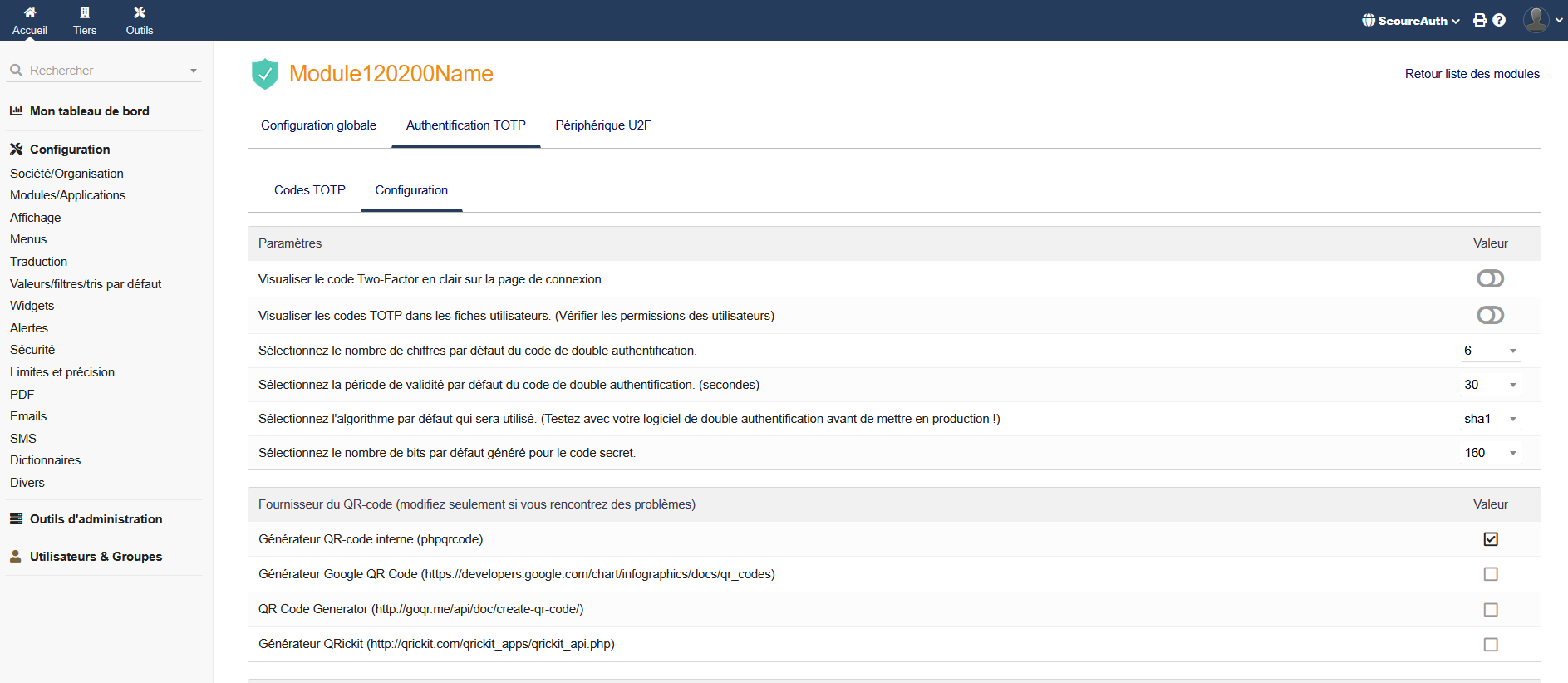Open the digits count dropdown showing 6

pyautogui.click(x=1491, y=351)
